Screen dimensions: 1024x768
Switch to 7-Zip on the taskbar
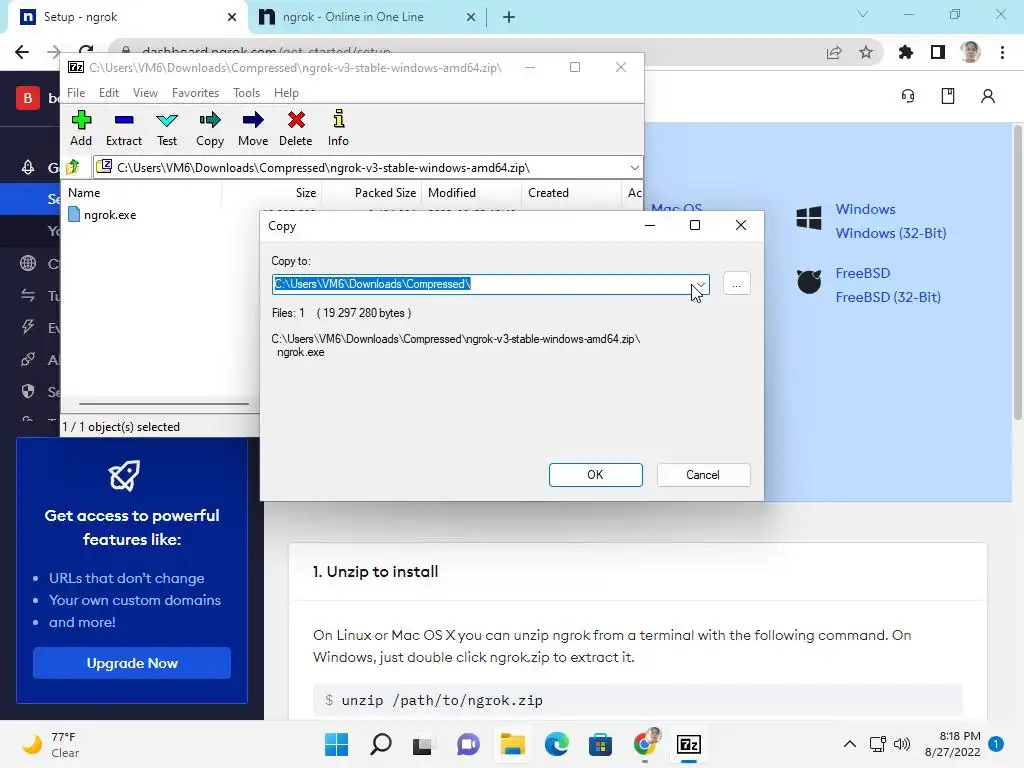pos(689,744)
